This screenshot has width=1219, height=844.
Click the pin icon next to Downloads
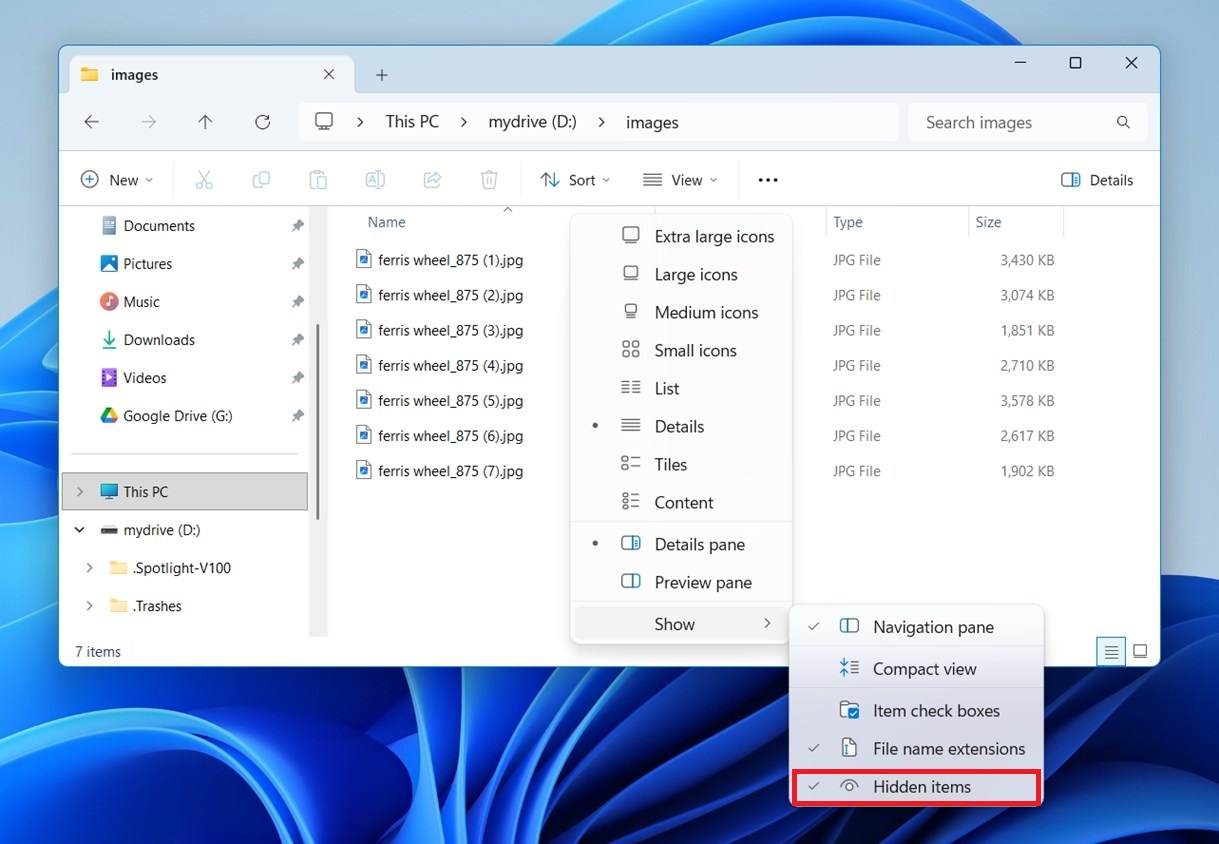pos(297,340)
